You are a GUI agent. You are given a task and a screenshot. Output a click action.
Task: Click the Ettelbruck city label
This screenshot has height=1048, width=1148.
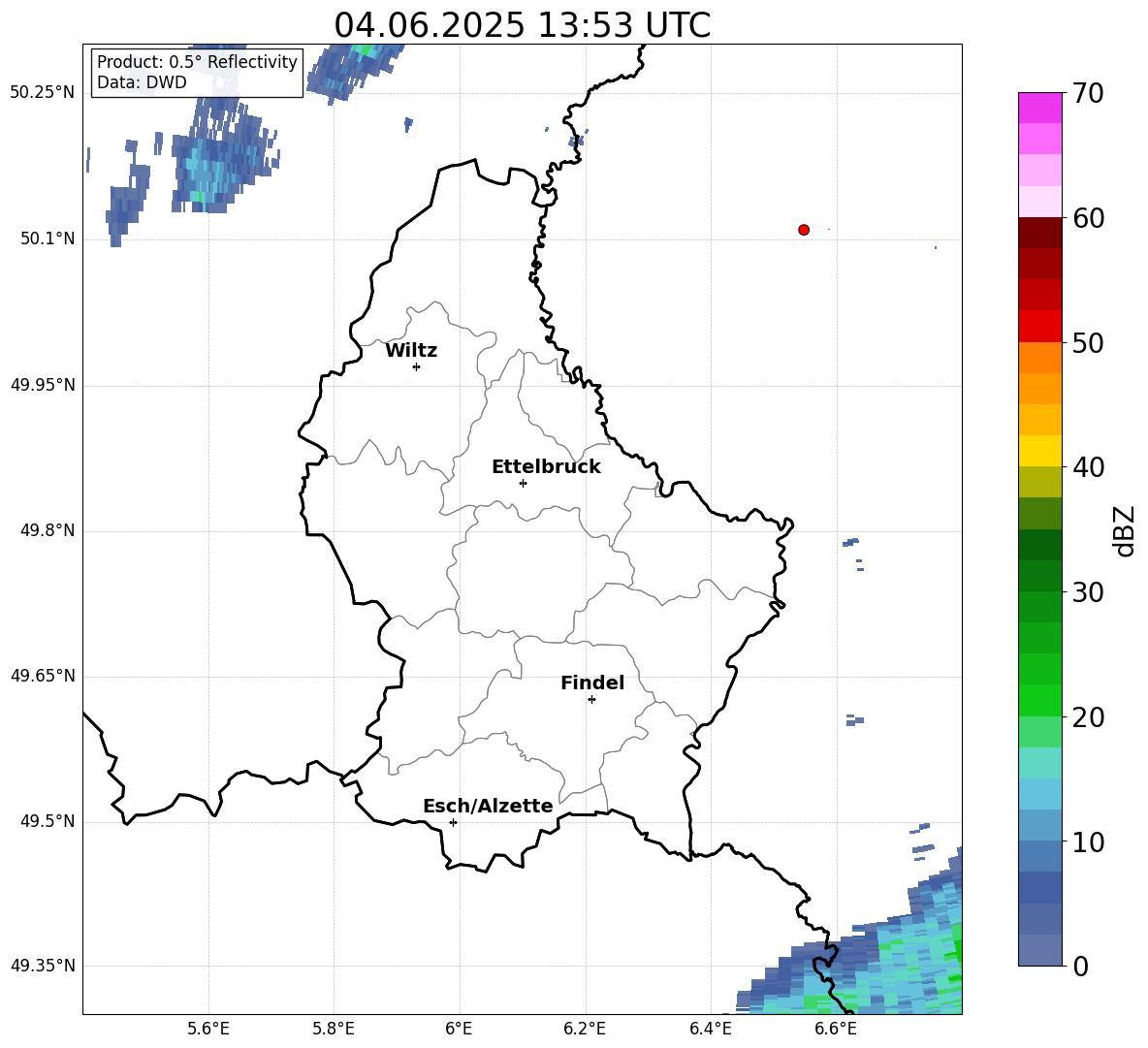pyautogui.click(x=546, y=467)
